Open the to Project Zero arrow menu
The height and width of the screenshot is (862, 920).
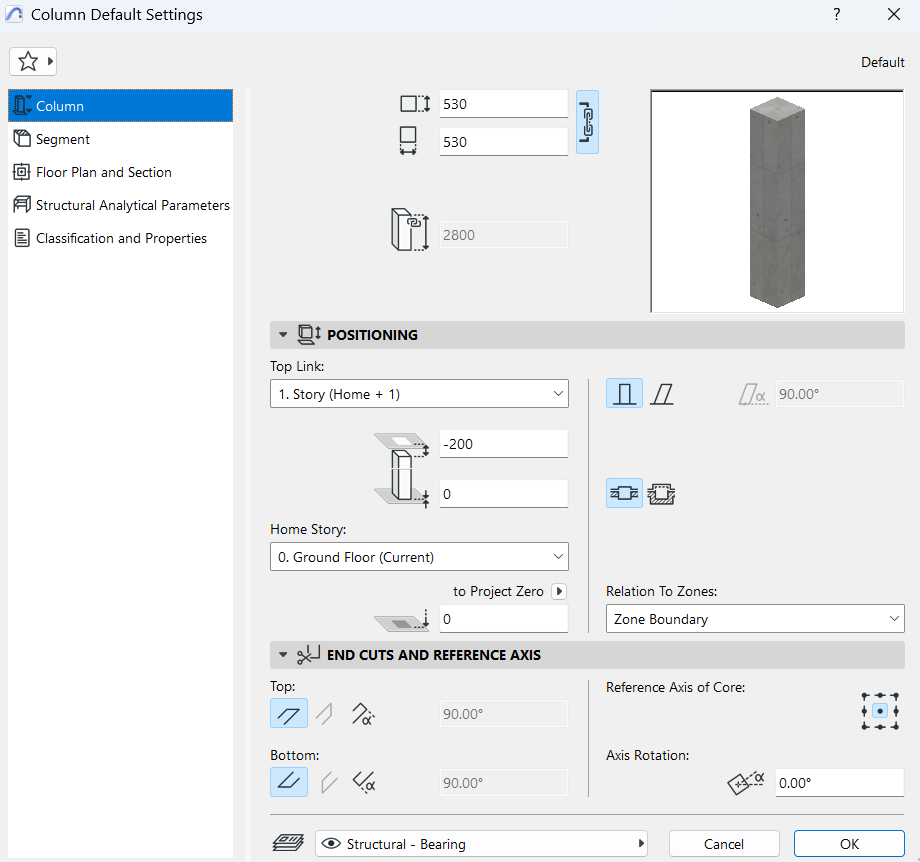559,591
